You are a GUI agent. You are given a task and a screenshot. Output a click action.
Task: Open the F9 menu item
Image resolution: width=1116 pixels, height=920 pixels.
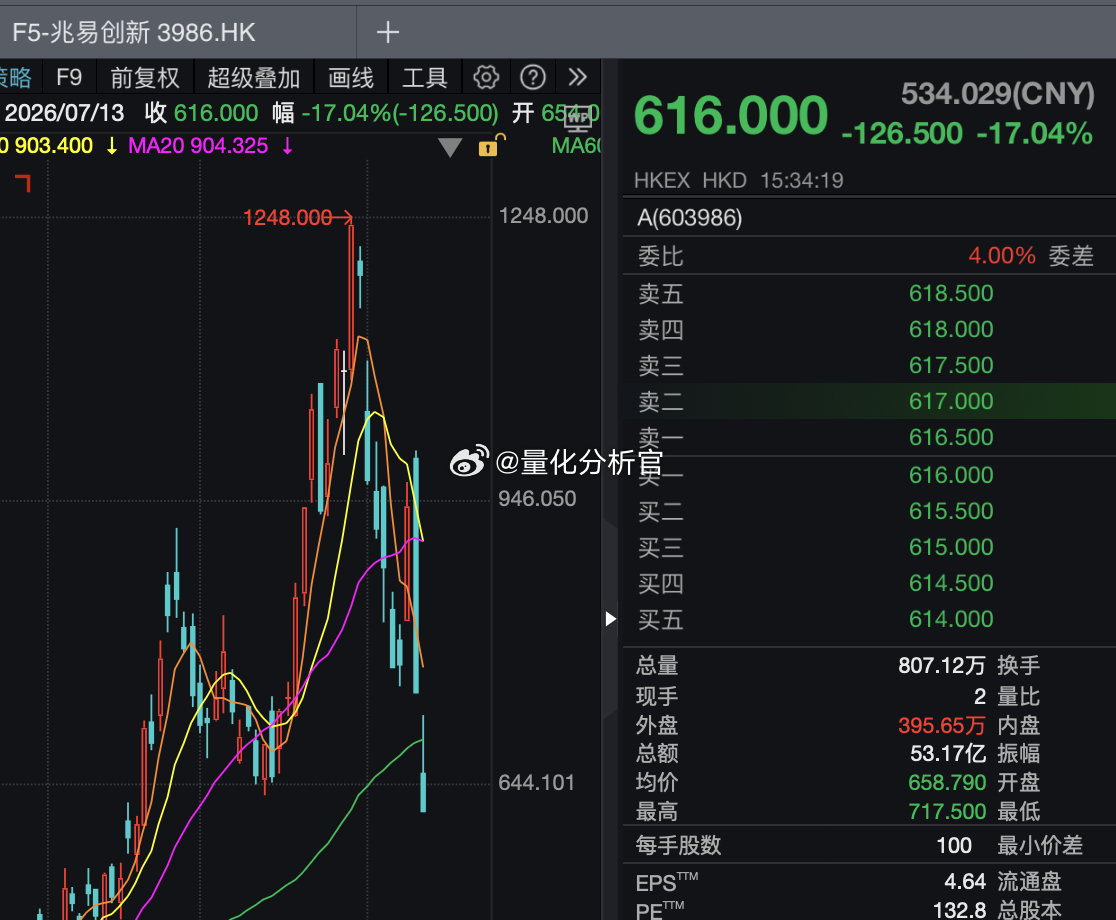pyautogui.click(x=69, y=77)
